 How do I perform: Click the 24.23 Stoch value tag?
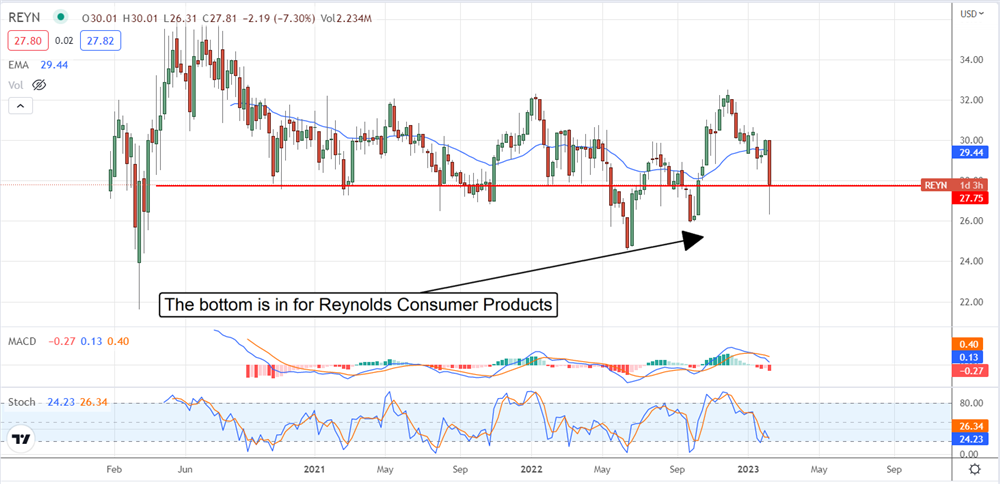point(967,436)
